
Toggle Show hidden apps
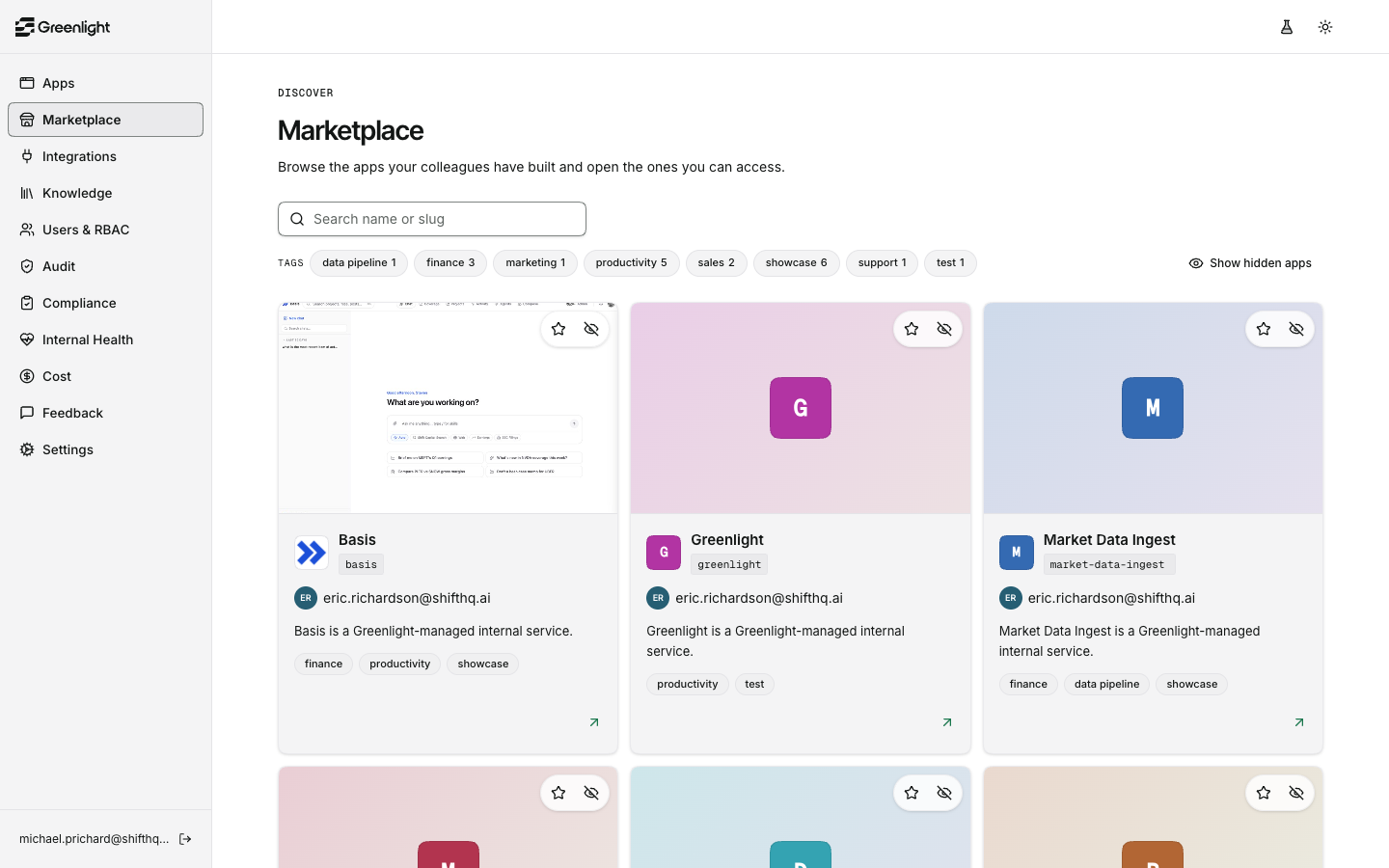(1250, 263)
